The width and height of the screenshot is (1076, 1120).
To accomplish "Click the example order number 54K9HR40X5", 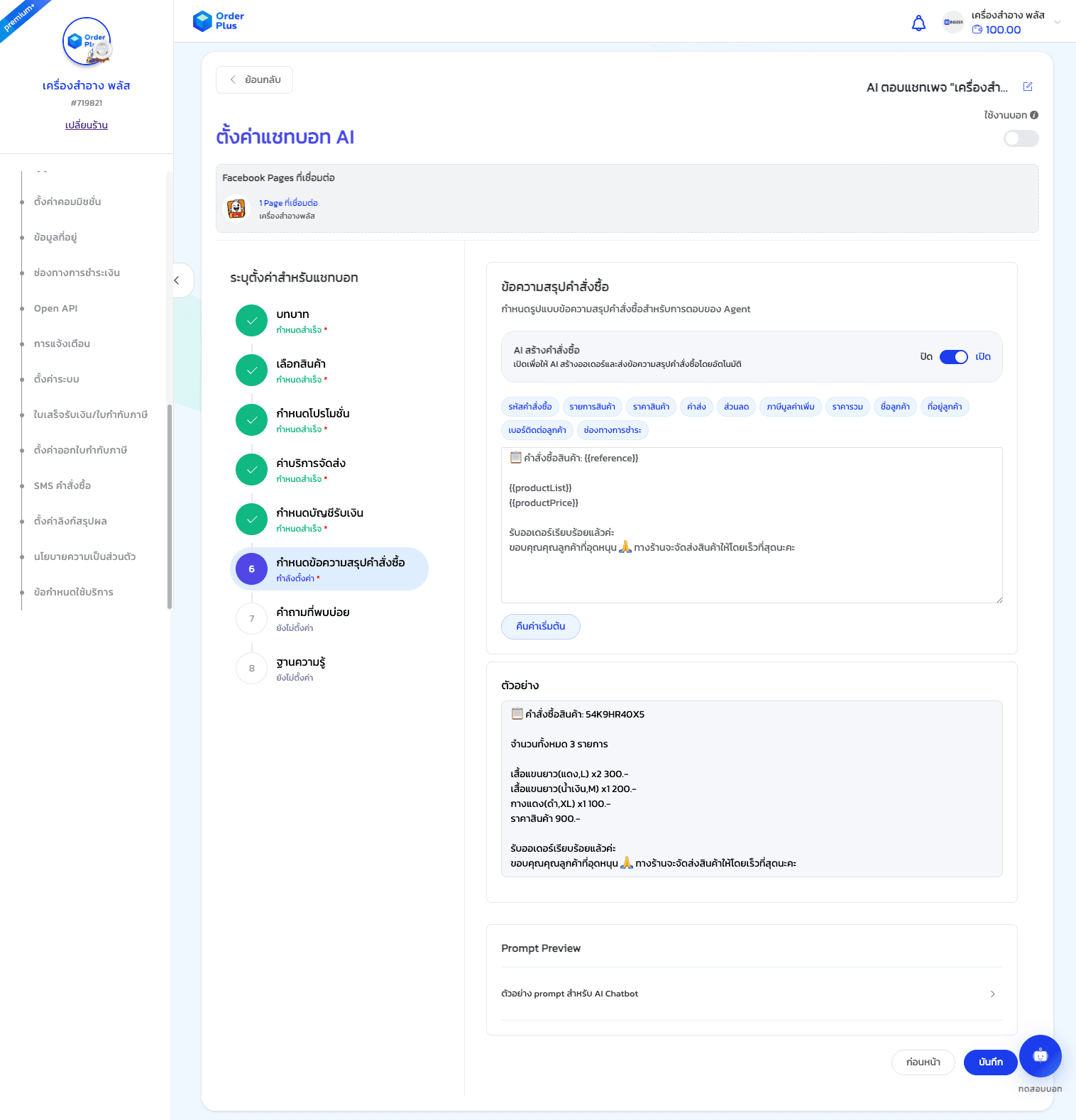I will 615,715.
